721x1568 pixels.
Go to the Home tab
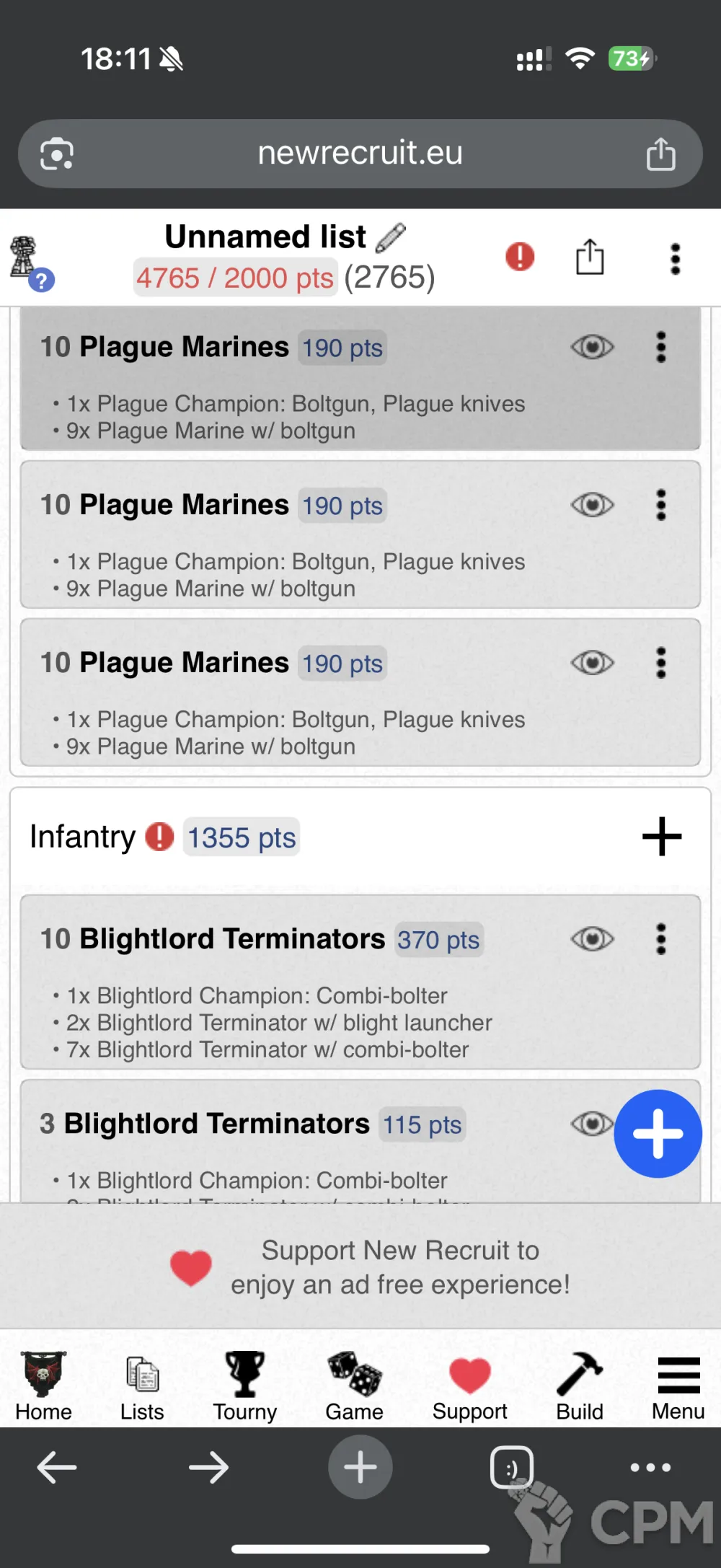(x=43, y=1386)
